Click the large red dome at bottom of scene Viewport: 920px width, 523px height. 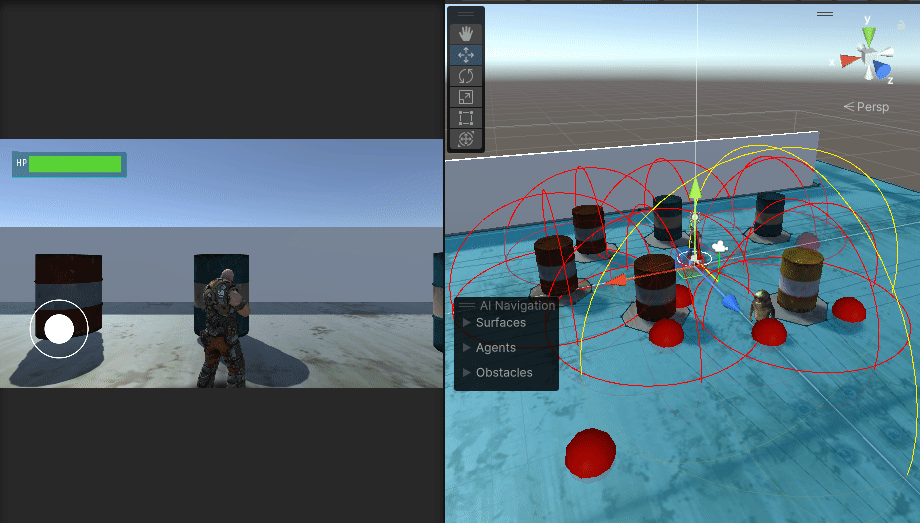591,452
